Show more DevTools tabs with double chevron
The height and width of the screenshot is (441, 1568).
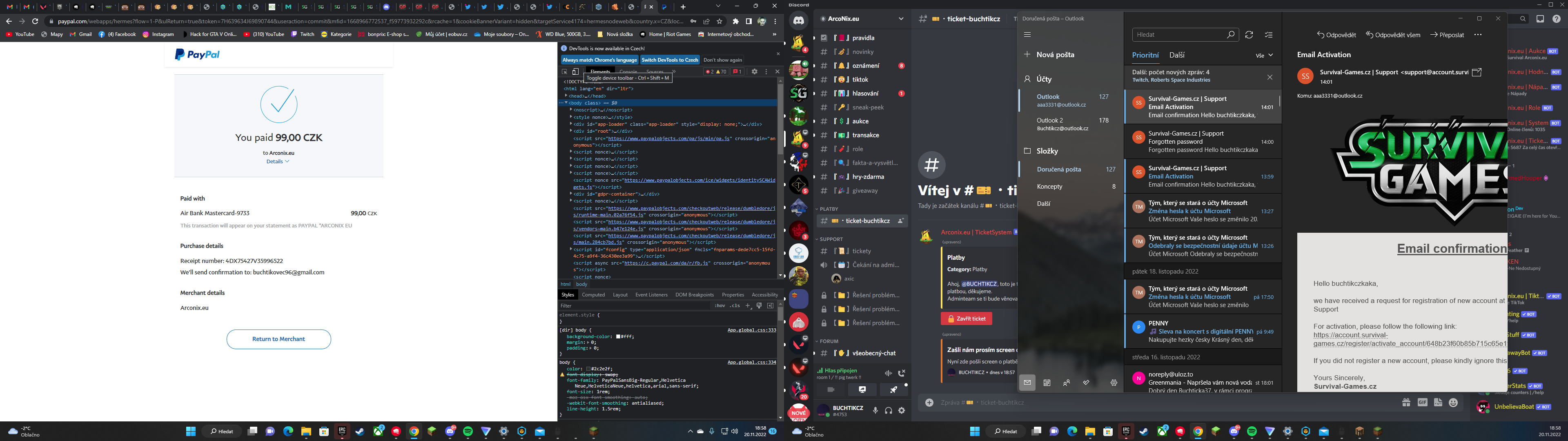point(673,72)
